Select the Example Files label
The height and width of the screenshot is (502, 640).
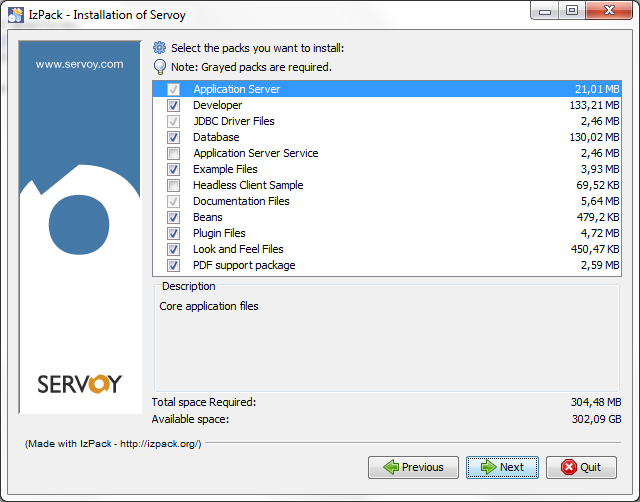pyautogui.click(x=225, y=169)
